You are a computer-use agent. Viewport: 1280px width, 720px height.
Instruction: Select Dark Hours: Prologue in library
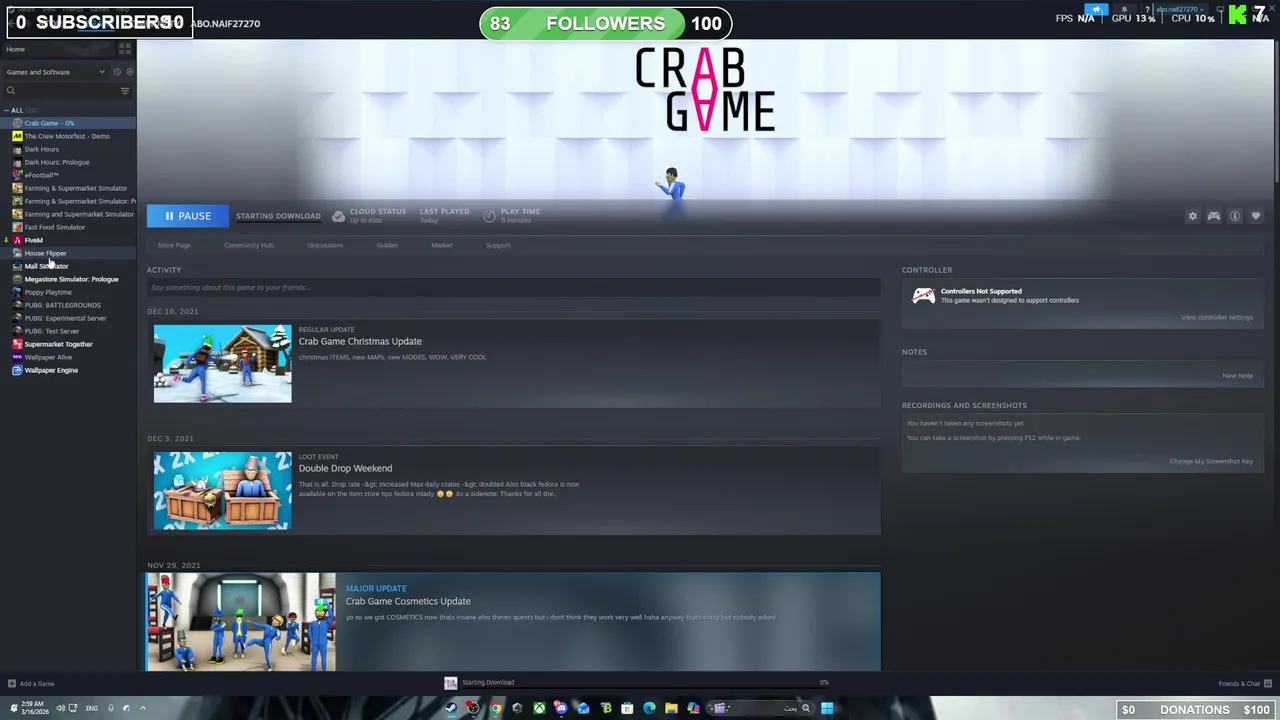tap(68, 162)
